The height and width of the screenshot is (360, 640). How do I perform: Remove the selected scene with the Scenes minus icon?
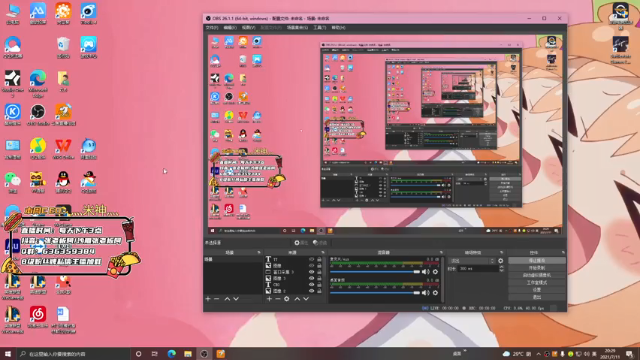coord(217,299)
